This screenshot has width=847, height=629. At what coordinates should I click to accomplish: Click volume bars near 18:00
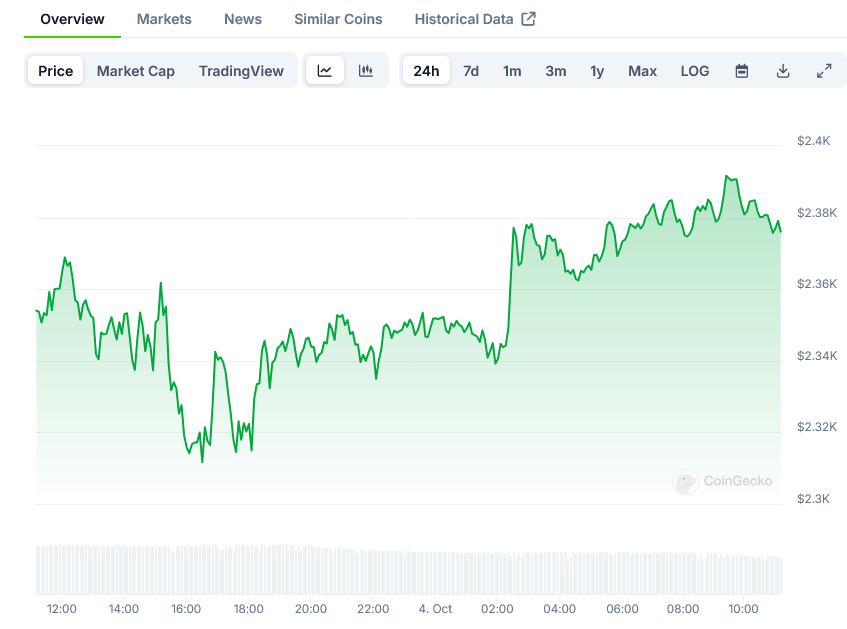[249, 570]
